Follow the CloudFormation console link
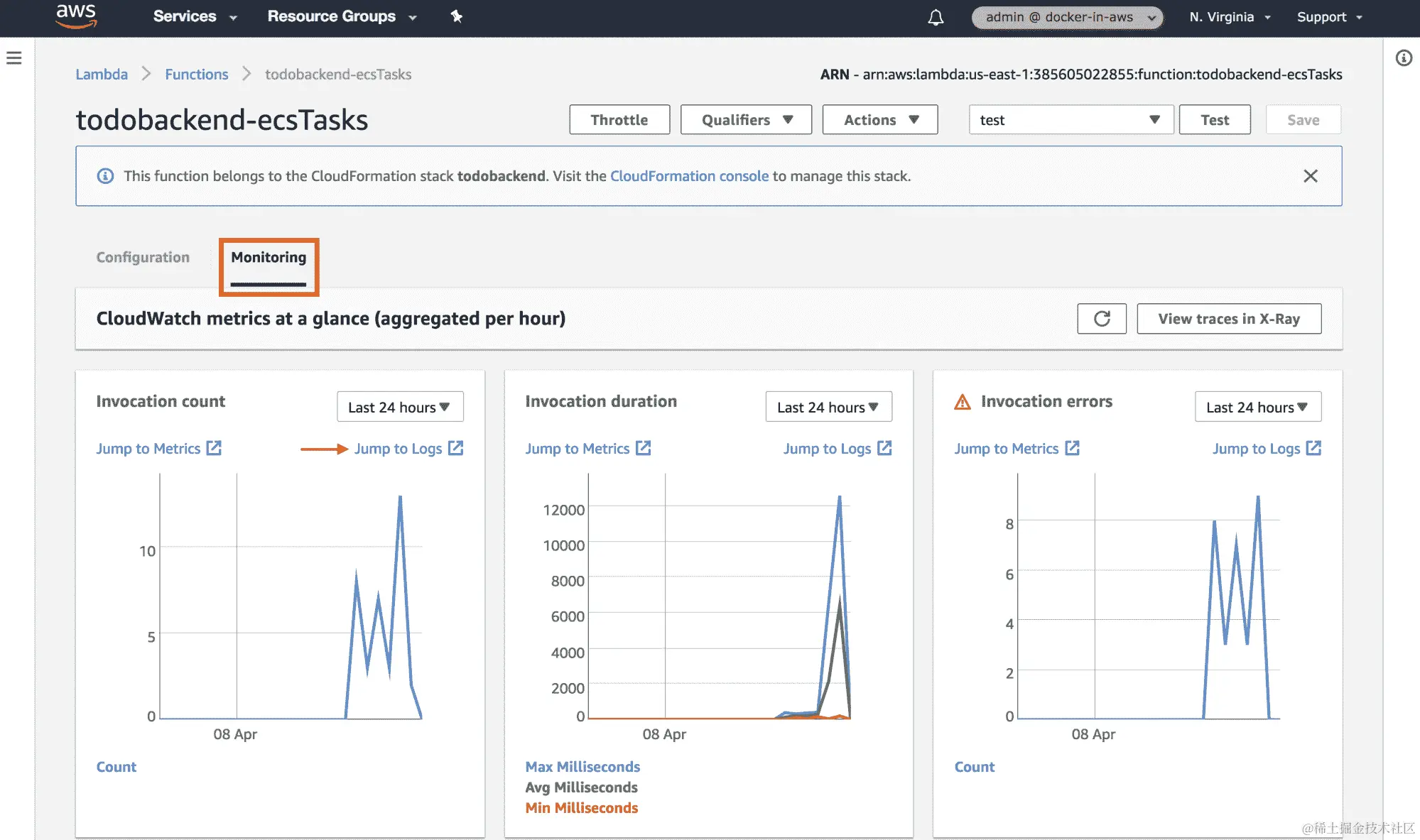This screenshot has height=840, width=1420. click(689, 176)
